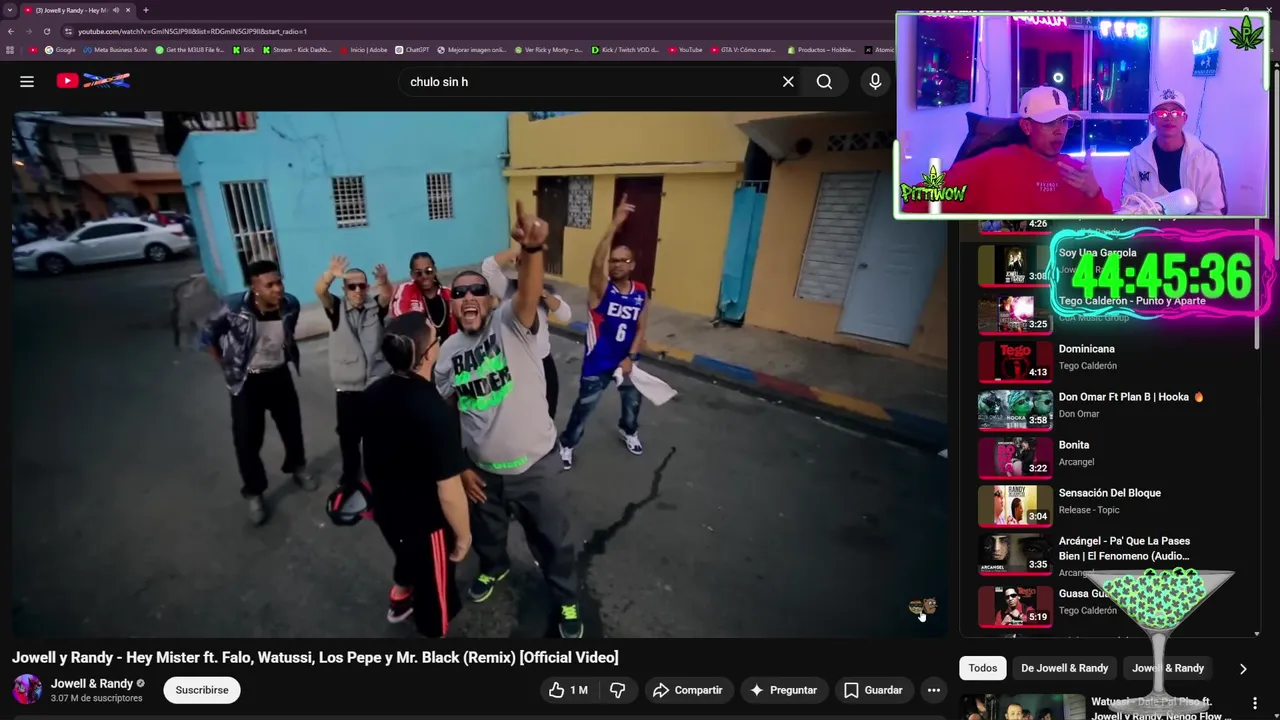Open Jowell & Randy channel avatar

click(27, 690)
